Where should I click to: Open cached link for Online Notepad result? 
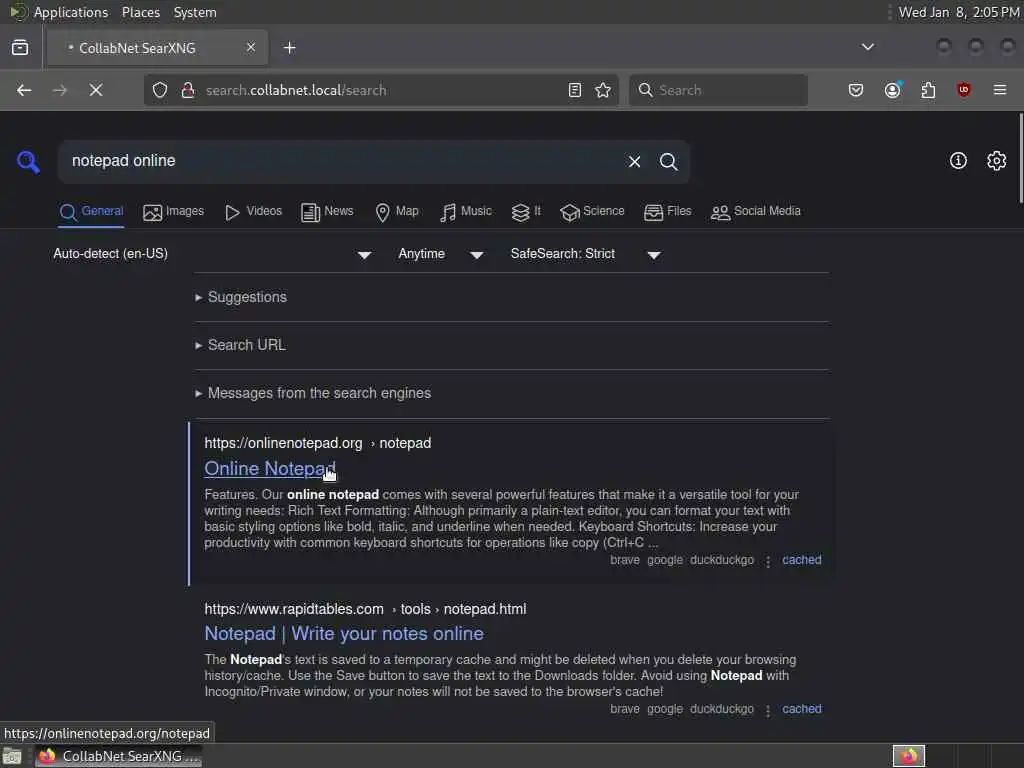(802, 560)
